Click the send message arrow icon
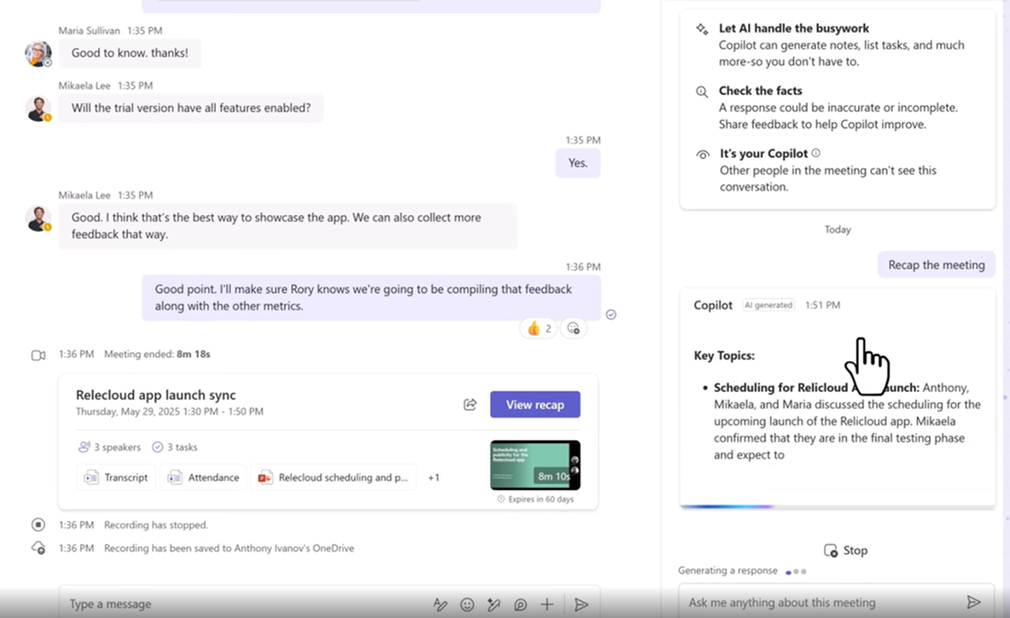Screen dimensions: 1010x618 (580, 604)
